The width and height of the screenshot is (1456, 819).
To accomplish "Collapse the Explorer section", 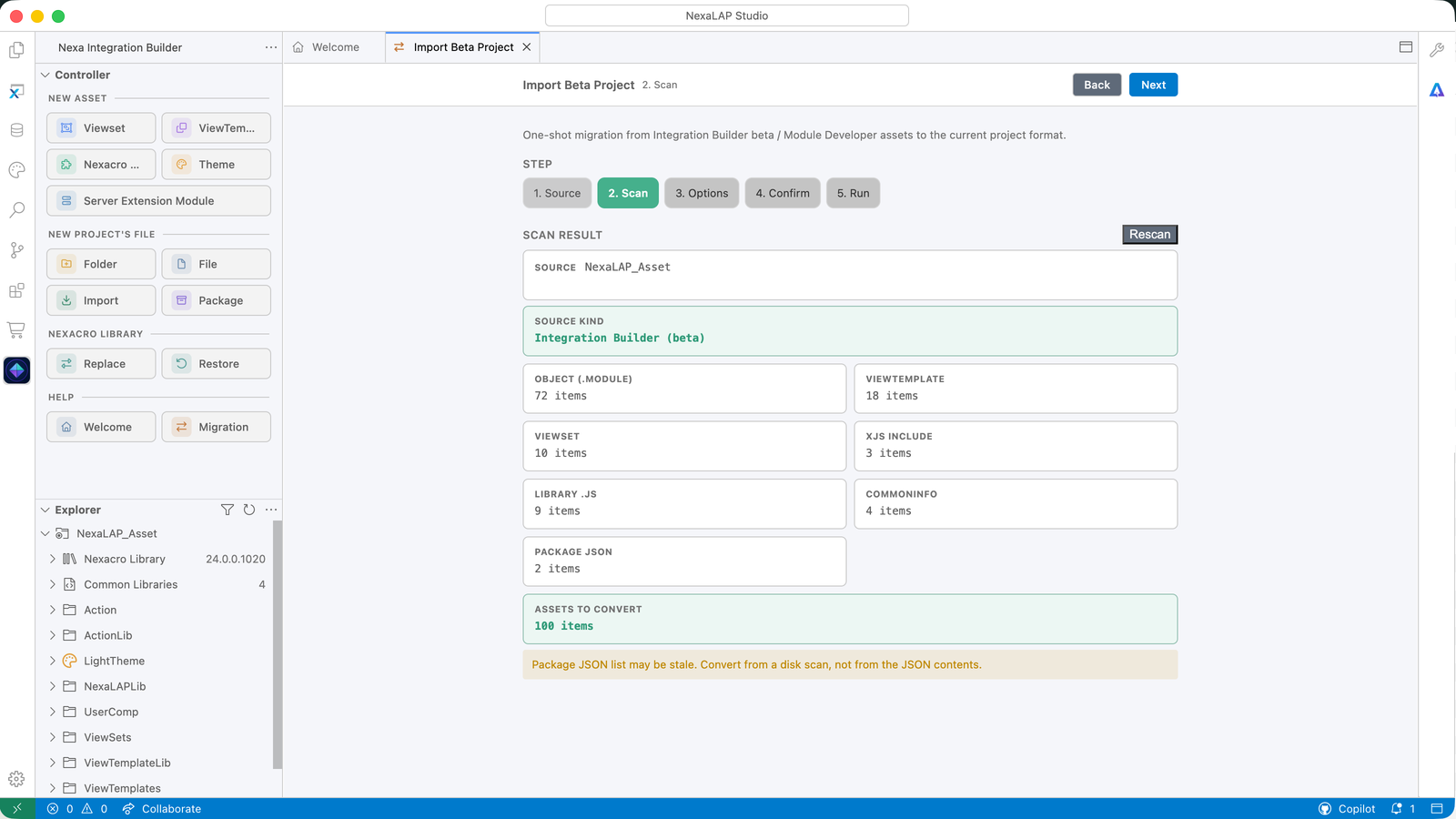I will pyautogui.click(x=45, y=510).
